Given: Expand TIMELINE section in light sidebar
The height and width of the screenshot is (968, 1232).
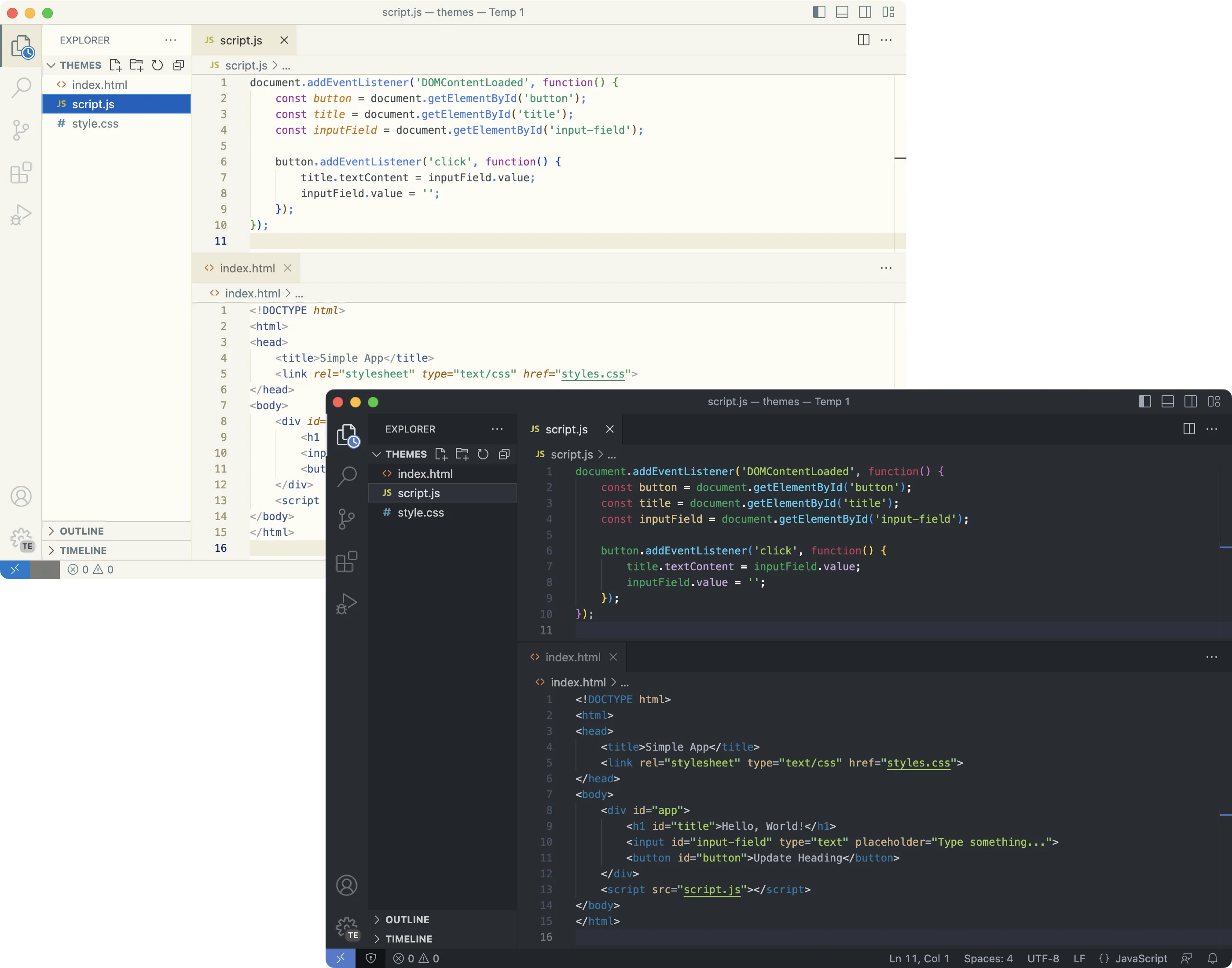Looking at the screenshot, I should (x=83, y=550).
